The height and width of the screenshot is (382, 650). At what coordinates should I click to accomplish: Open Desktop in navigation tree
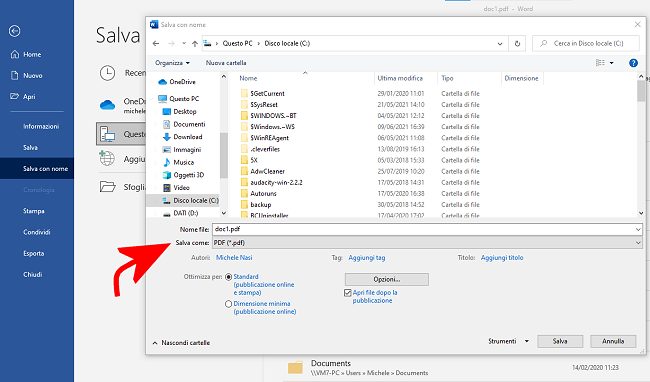[179, 111]
